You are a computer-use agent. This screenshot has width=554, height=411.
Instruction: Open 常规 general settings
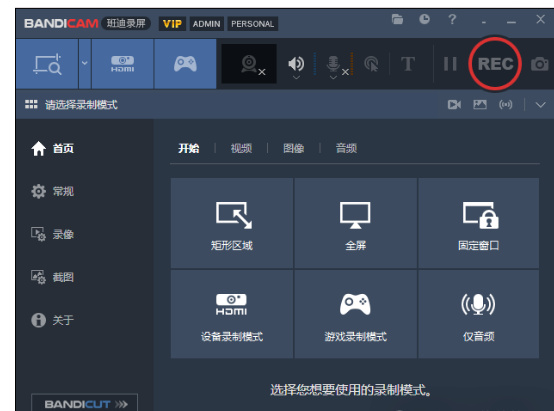coord(52,191)
